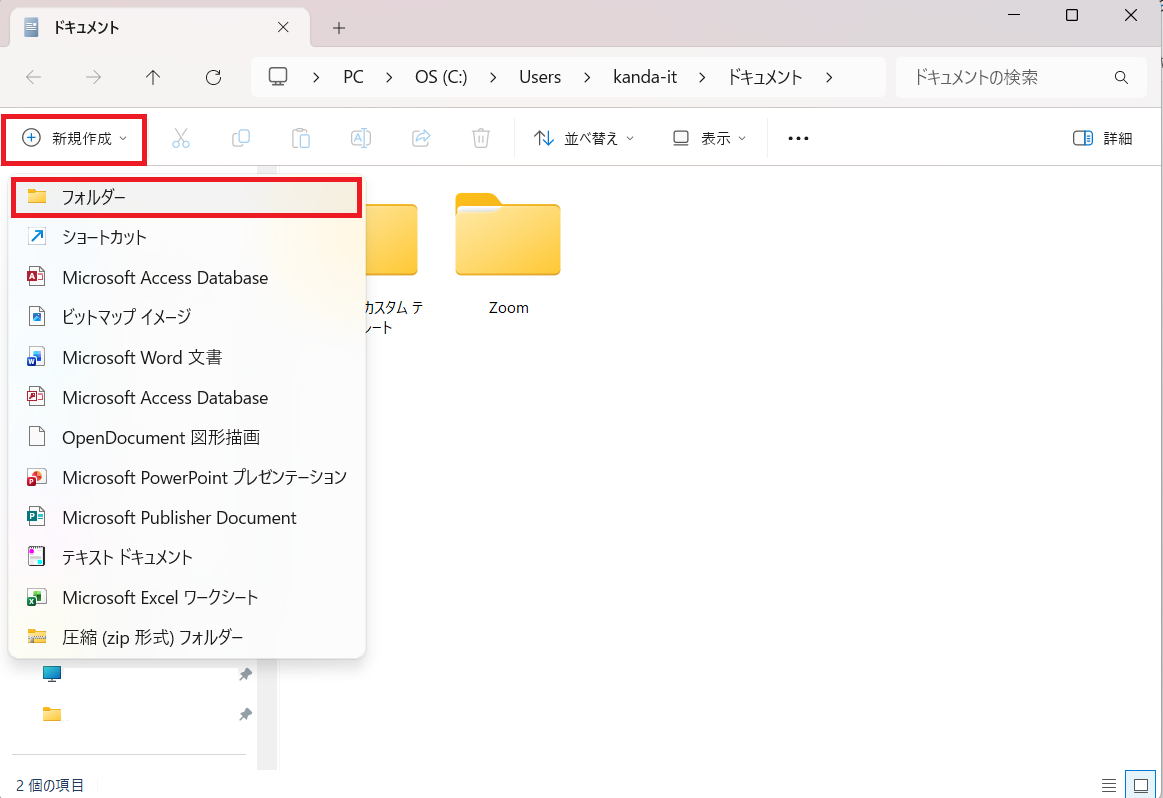Click the share icon in toolbar
The height and width of the screenshot is (798, 1163).
point(421,138)
